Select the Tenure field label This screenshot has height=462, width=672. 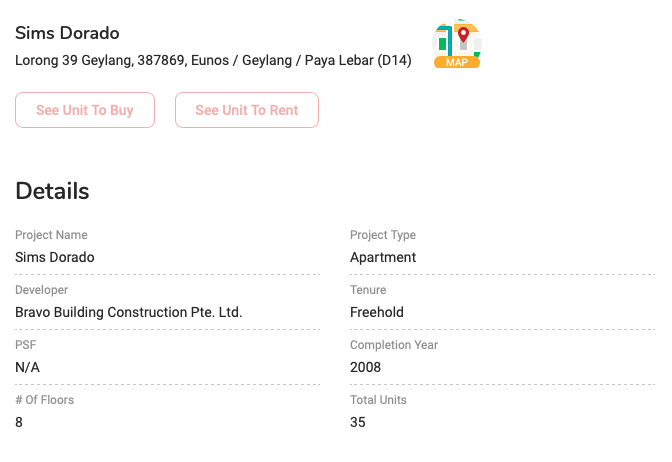point(370,290)
